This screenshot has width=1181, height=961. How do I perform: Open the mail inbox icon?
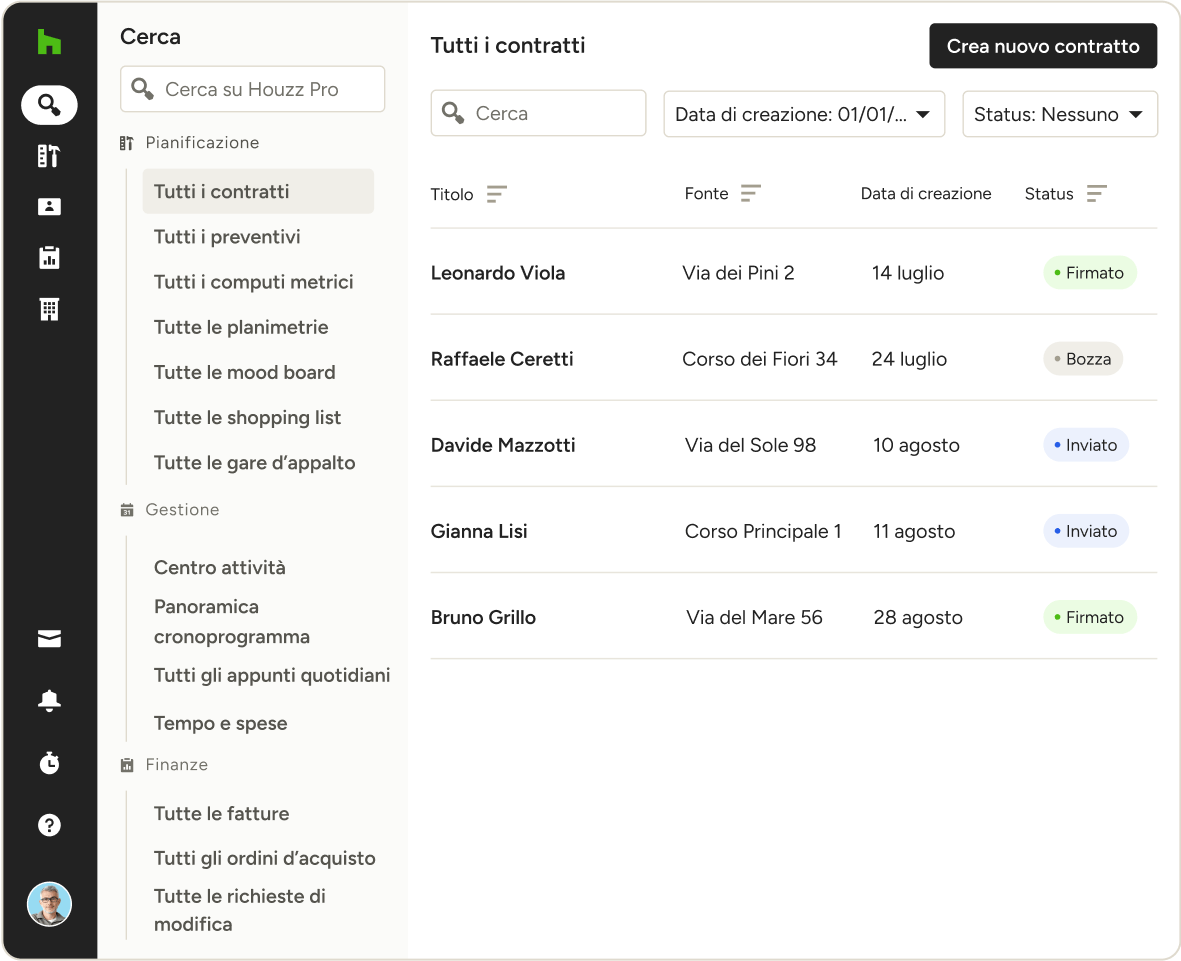pos(49,640)
